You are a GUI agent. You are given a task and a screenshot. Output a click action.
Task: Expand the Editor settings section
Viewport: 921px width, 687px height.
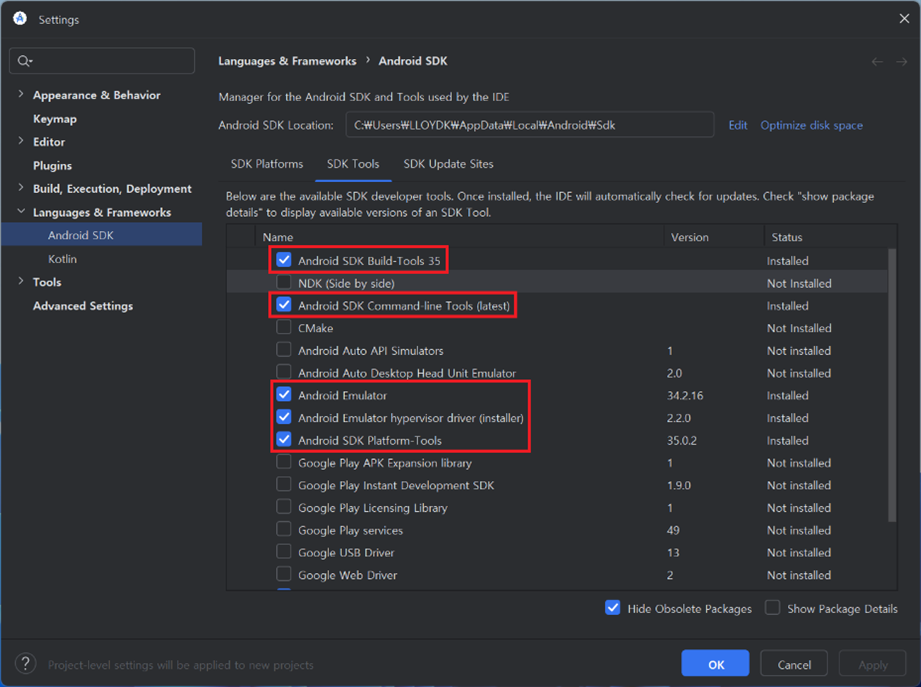point(21,142)
